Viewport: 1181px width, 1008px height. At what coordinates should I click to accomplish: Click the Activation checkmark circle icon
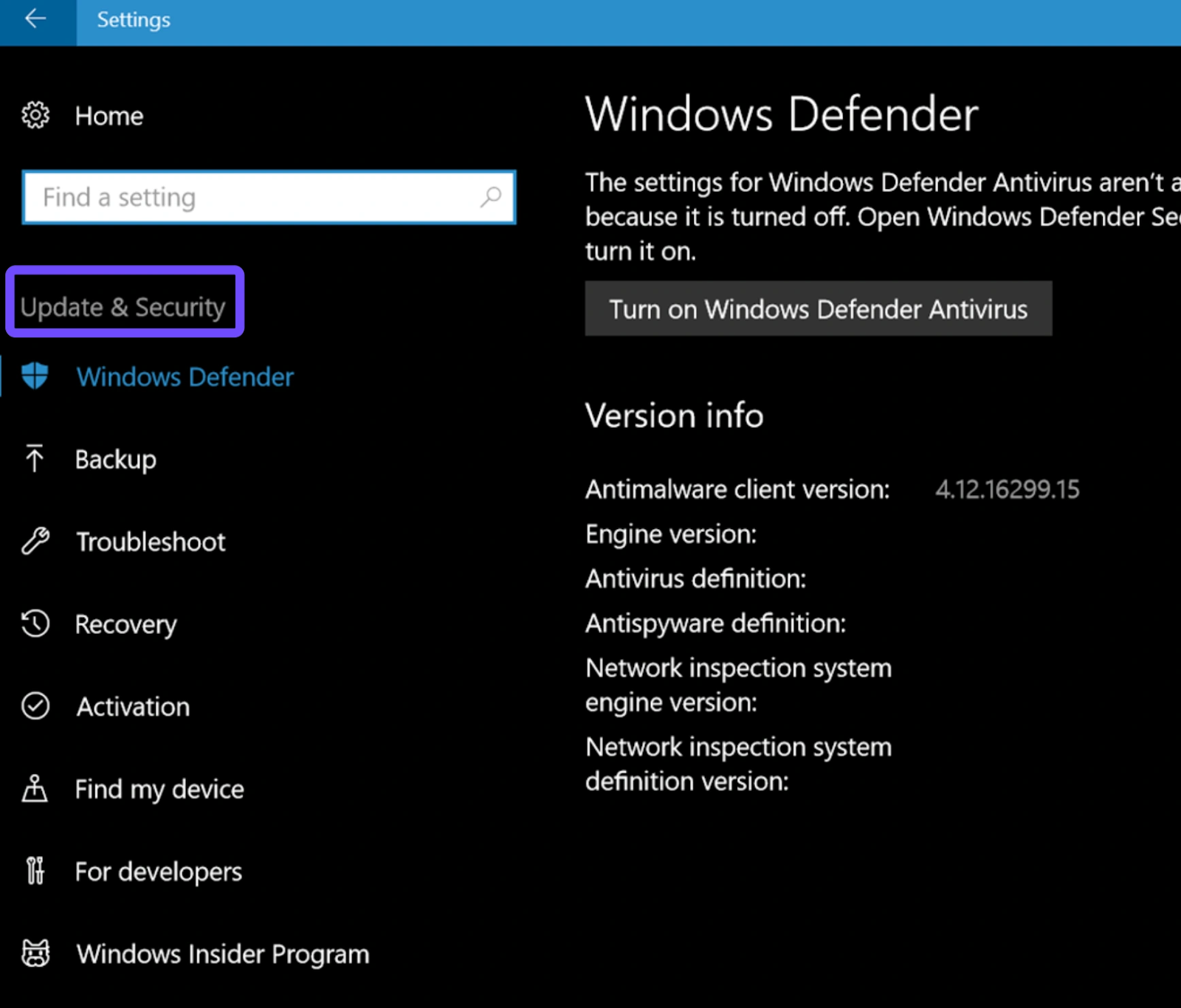coord(35,706)
